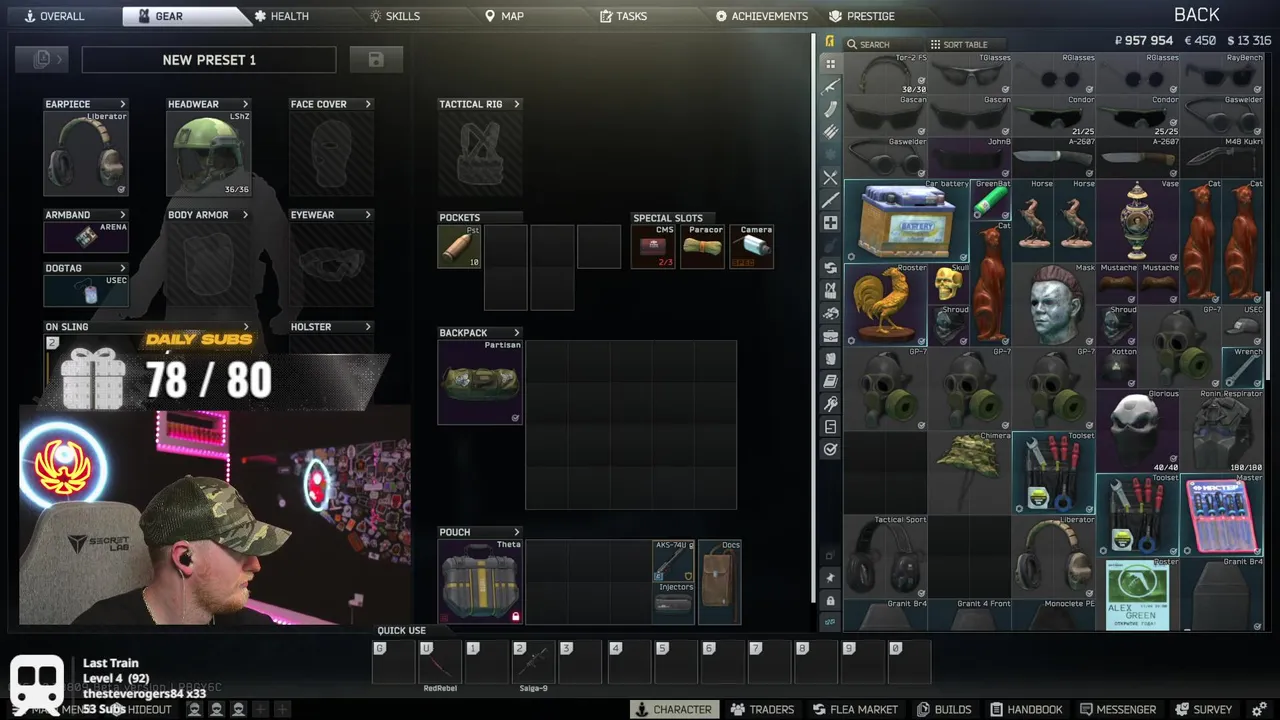The height and width of the screenshot is (720, 1280).
Task: Filter stash by ammo rounds icon
Action: (830, 132)
